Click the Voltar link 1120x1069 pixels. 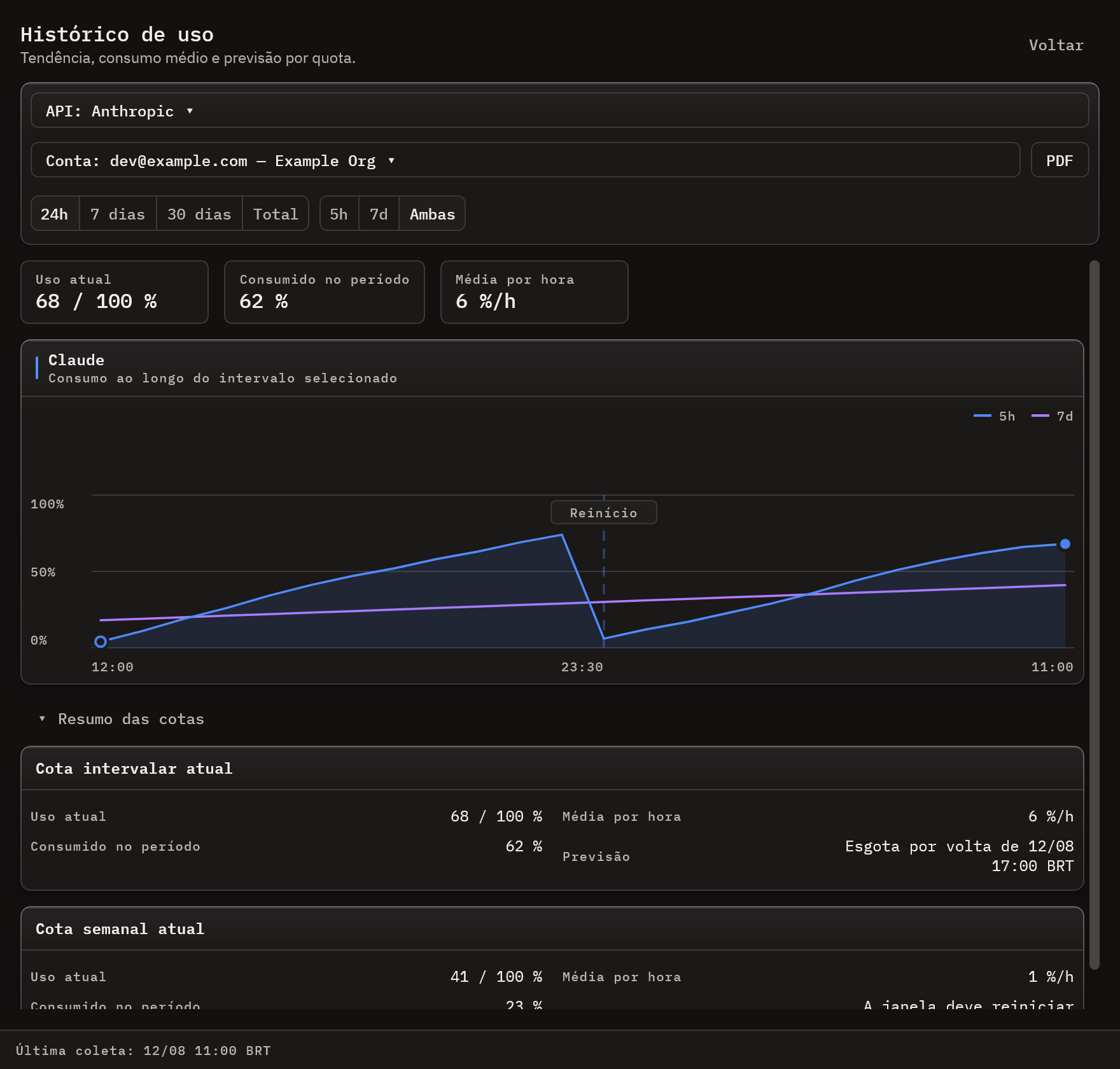tap(1056, 45)
